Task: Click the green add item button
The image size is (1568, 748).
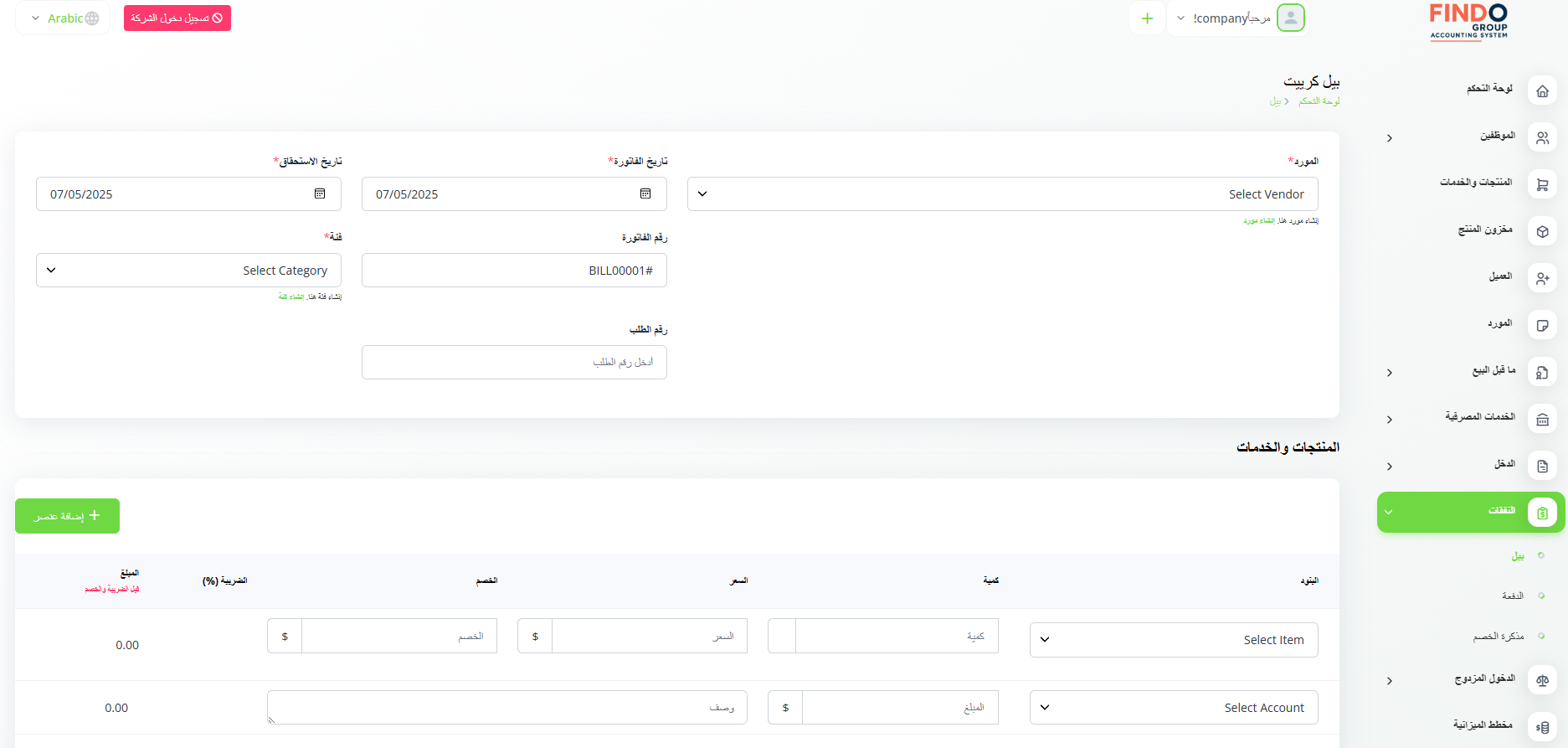Action: (x=67, y=516)
